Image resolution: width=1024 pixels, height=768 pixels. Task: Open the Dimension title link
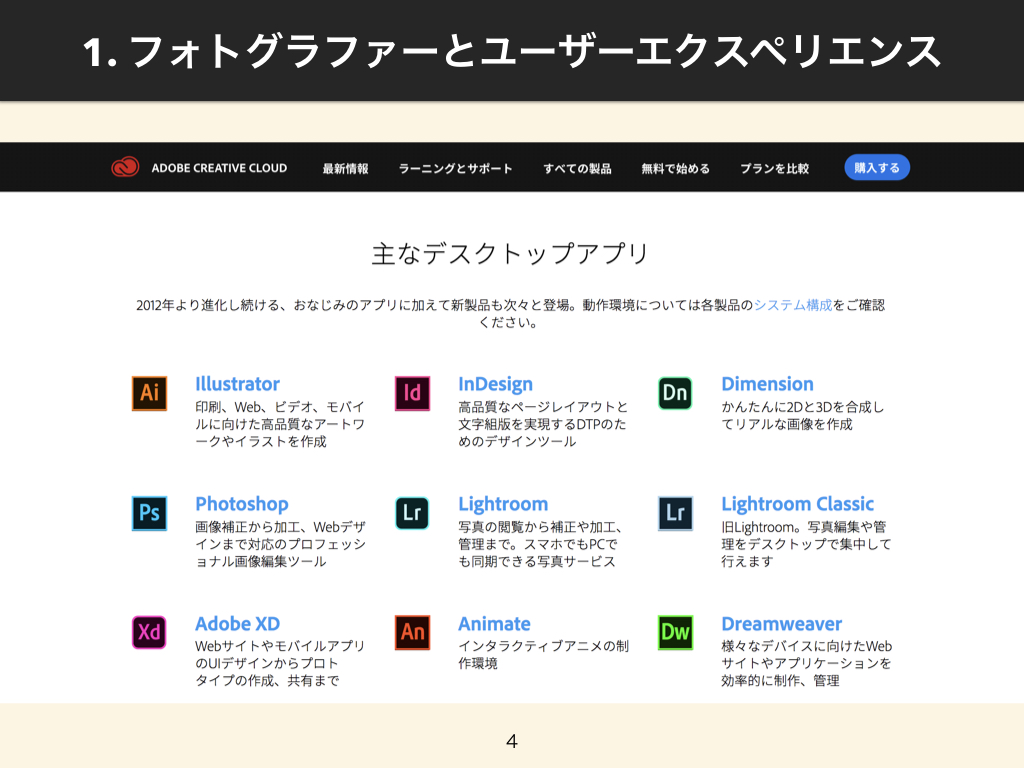(x=767, y=384)
